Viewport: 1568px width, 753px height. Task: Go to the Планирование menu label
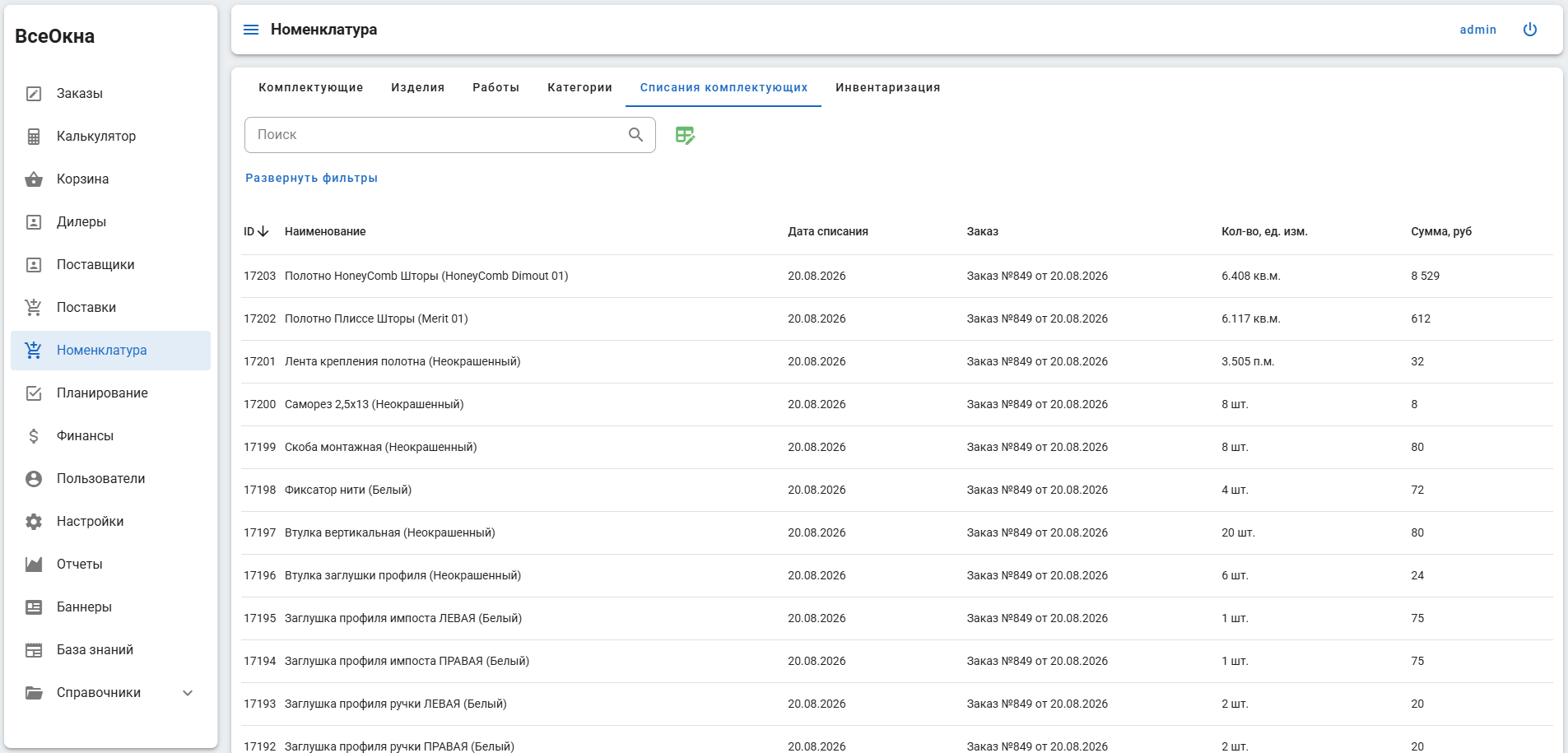[x=103, y=393]
